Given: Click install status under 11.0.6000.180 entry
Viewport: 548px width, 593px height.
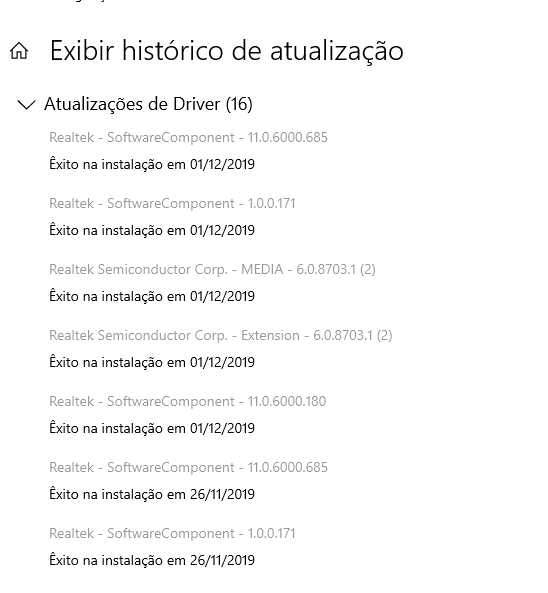Looking at the screenshot, I should (x=152, y=428).
